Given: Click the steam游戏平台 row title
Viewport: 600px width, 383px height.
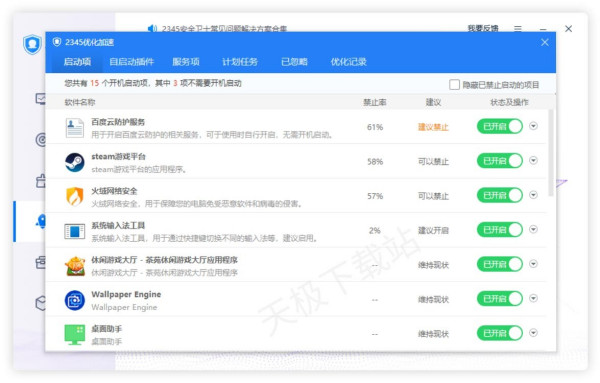Looking at the screenshot, I should (119, 156).
